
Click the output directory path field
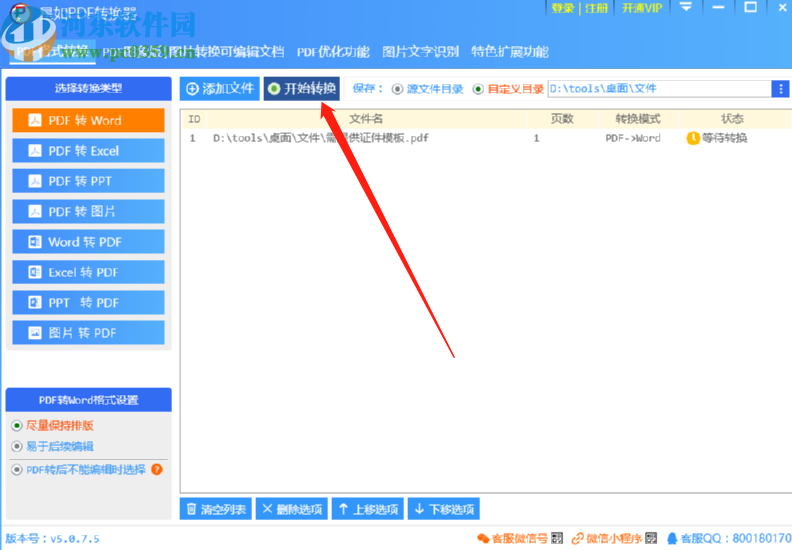(660, 89)
